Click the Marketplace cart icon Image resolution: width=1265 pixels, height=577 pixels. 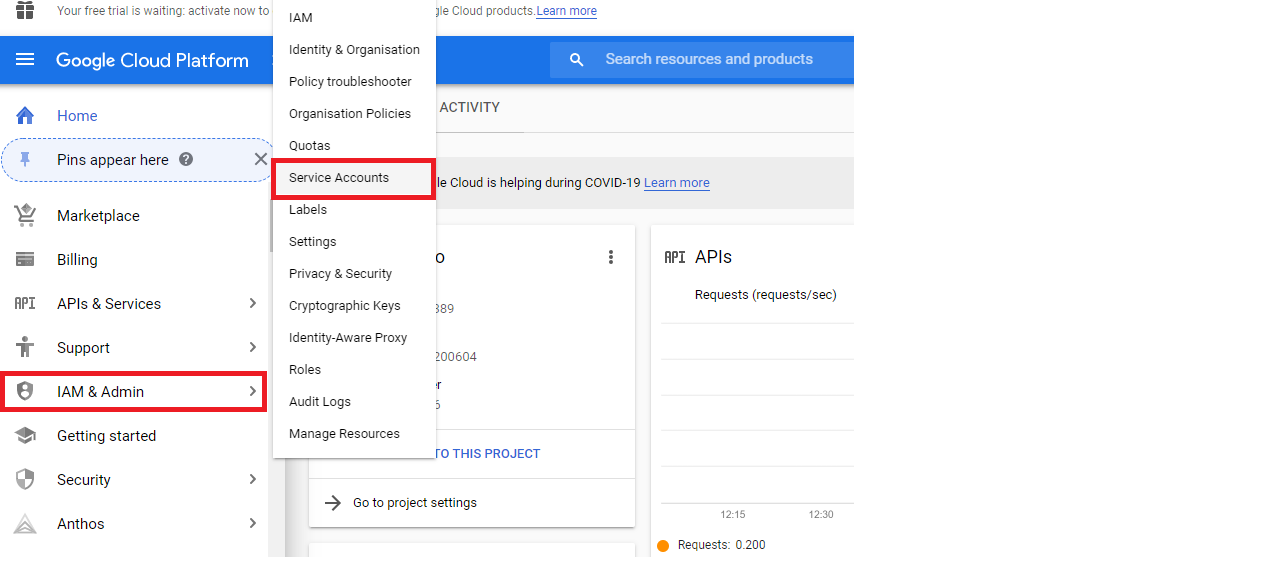tap(25, 215)
